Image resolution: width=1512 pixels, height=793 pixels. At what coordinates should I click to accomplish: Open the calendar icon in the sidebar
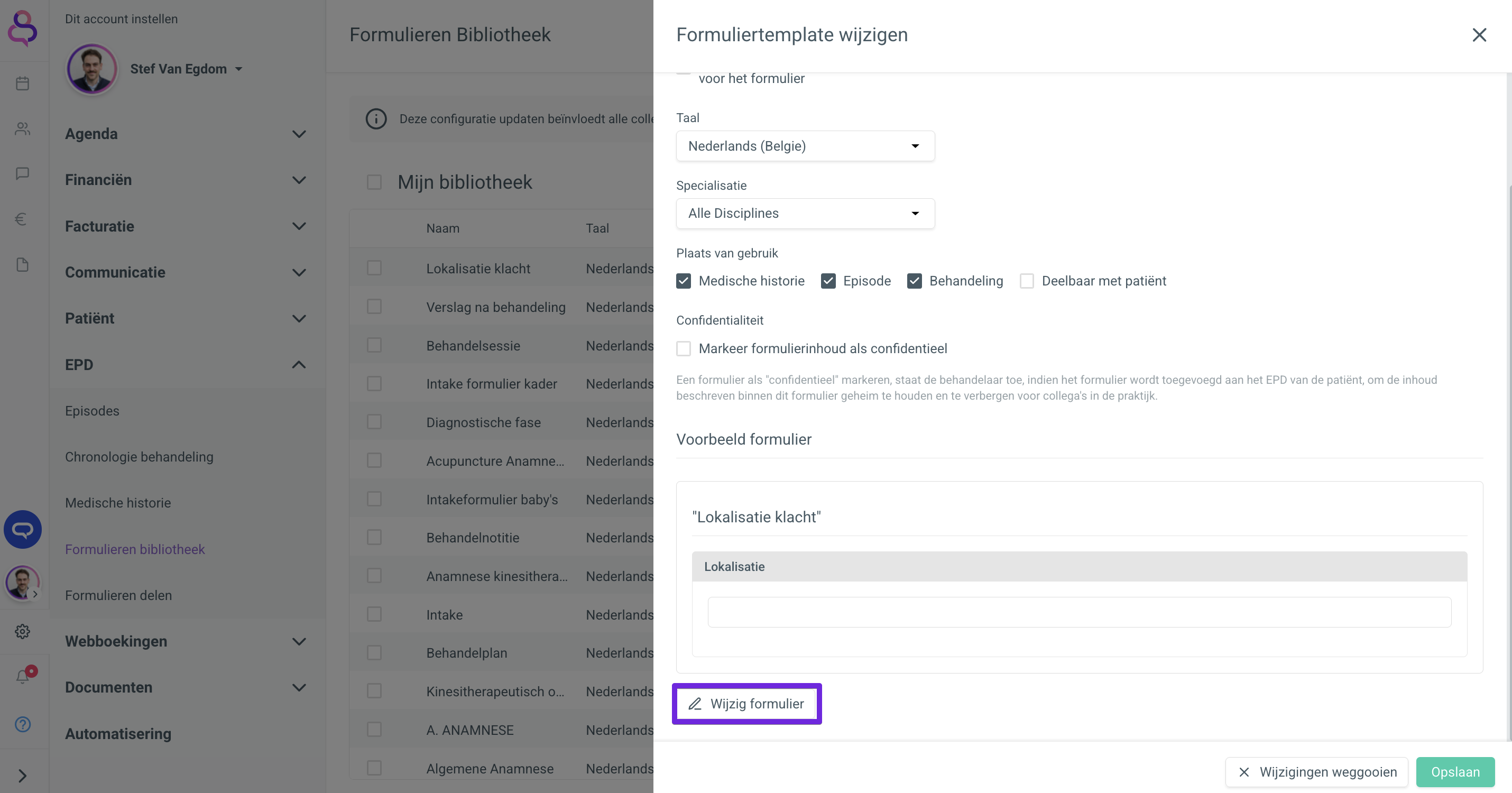(x=22, y=84)
